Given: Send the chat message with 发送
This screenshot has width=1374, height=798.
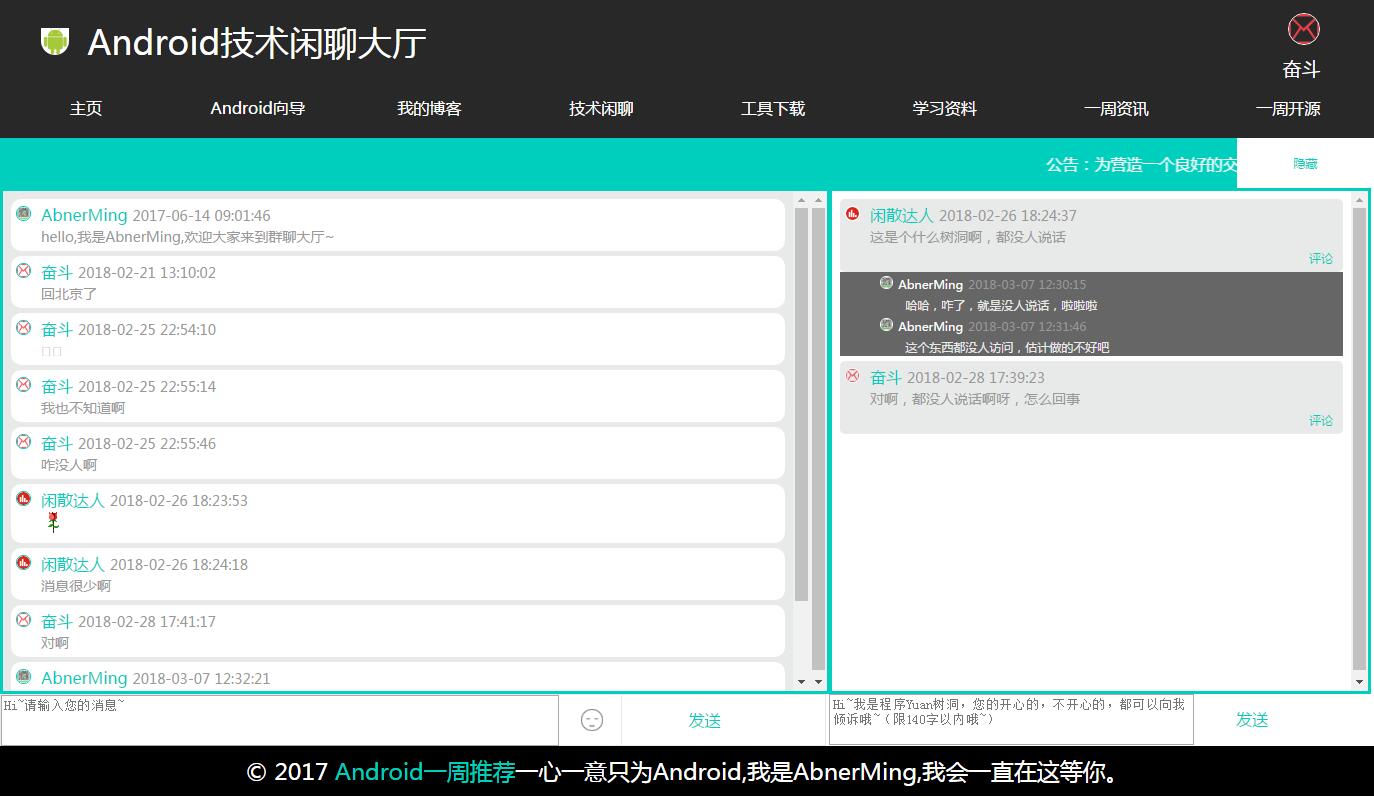Looking at the screenshot, I should click(x=704, y=720).
